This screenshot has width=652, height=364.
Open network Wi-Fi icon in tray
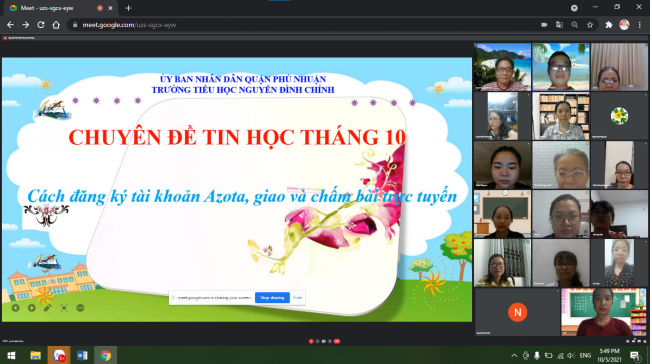point(560,356)
